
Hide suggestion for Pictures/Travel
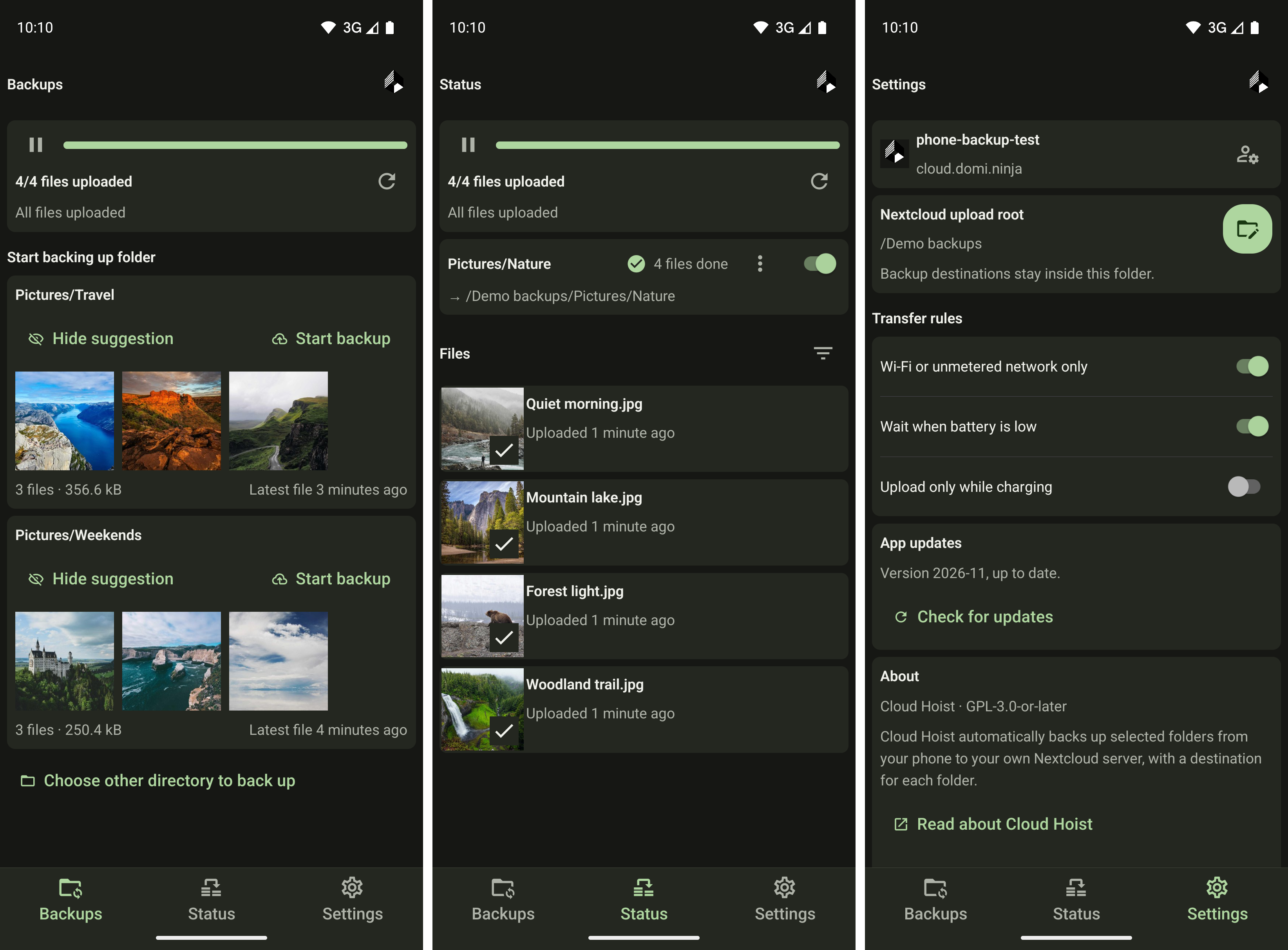[101, 339]
